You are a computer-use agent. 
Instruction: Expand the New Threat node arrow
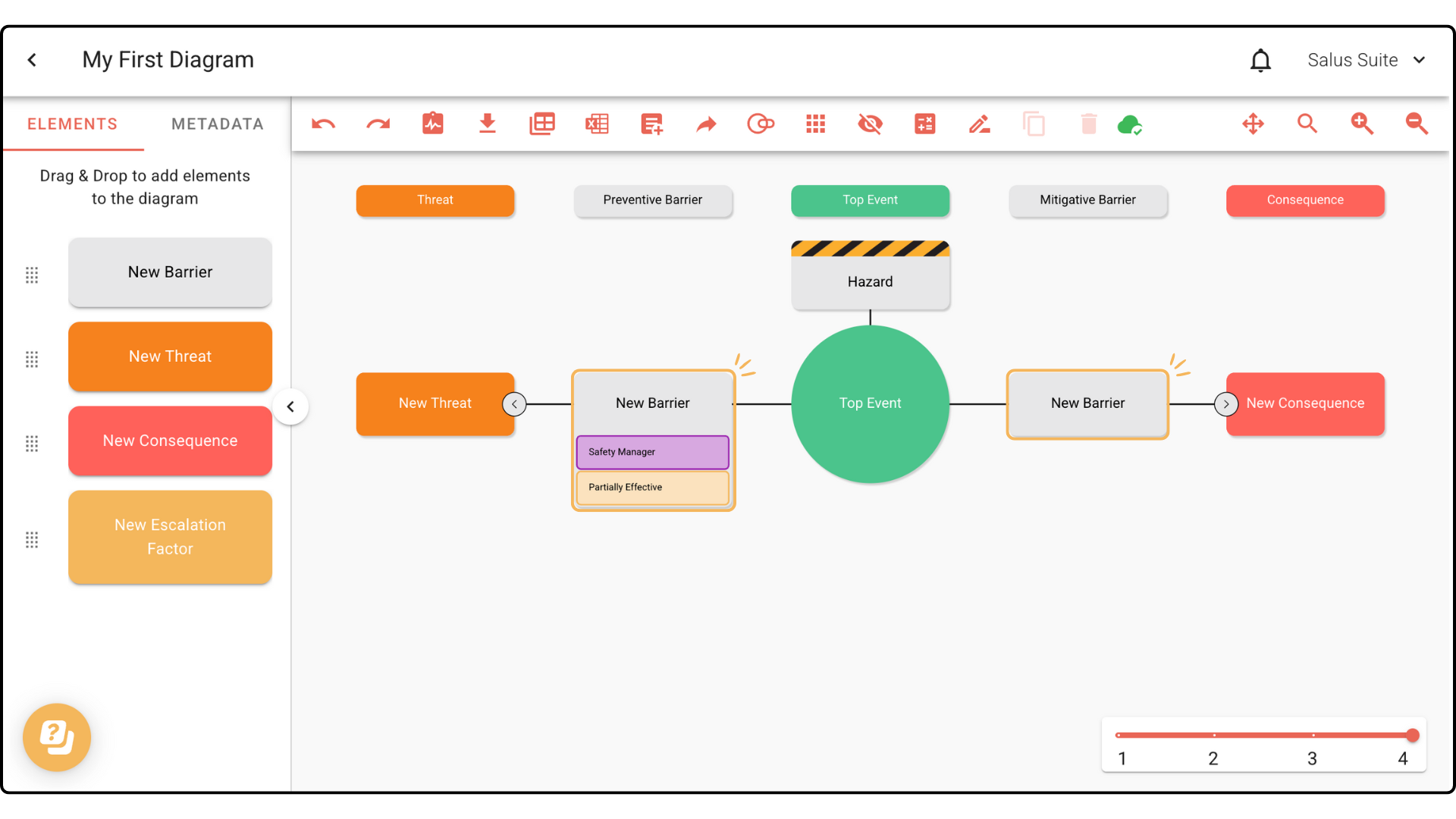click(x=514, y=404)
